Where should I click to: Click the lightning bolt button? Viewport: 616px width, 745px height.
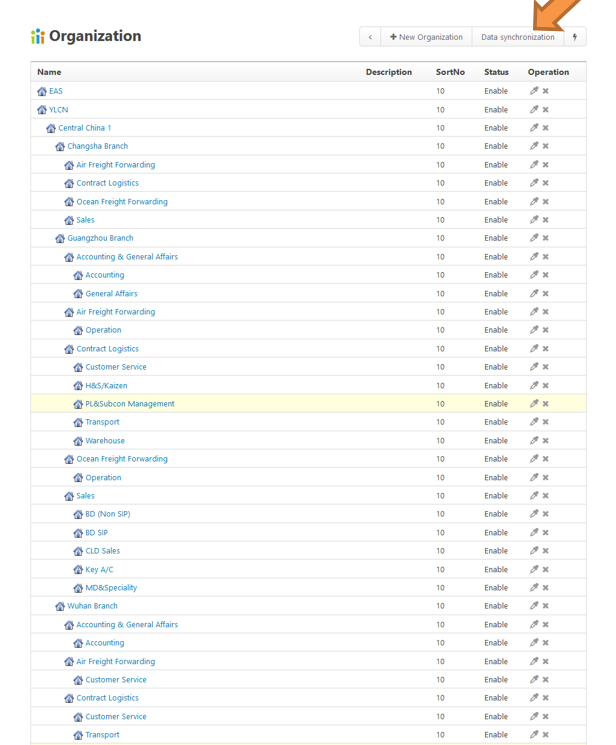[575, 37]
